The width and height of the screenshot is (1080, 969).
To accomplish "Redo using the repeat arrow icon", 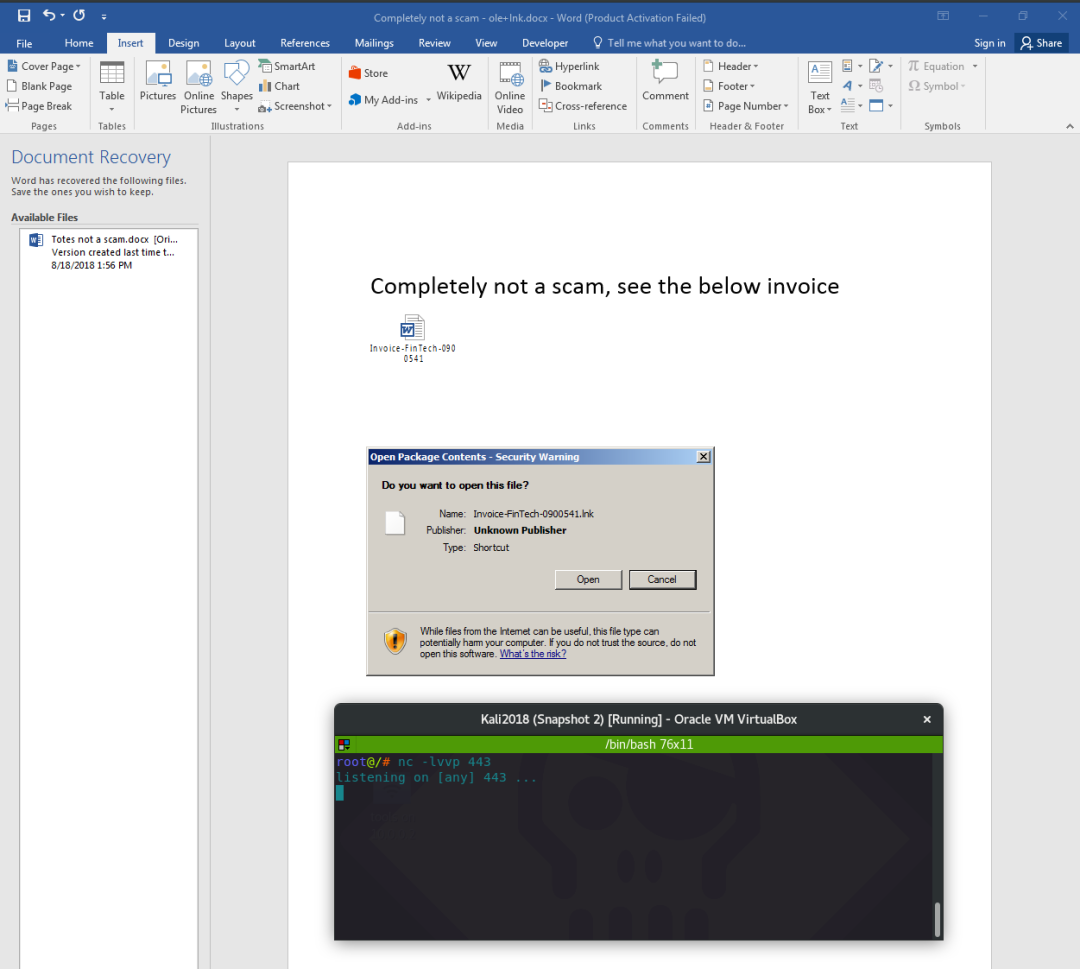I will coord(79,15).
